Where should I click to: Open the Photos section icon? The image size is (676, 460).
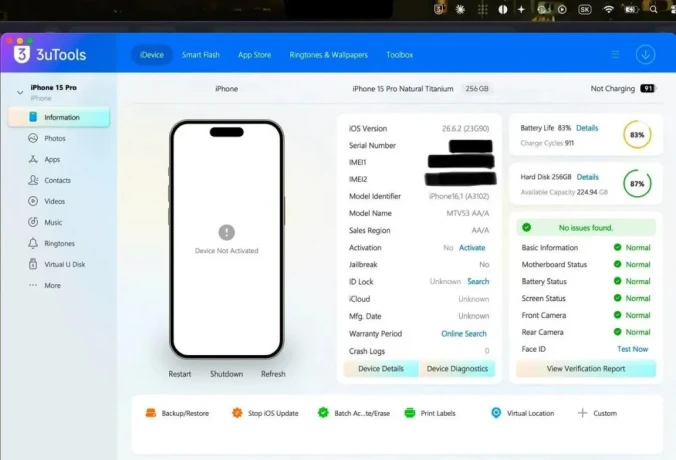click(x=33, y=138)
